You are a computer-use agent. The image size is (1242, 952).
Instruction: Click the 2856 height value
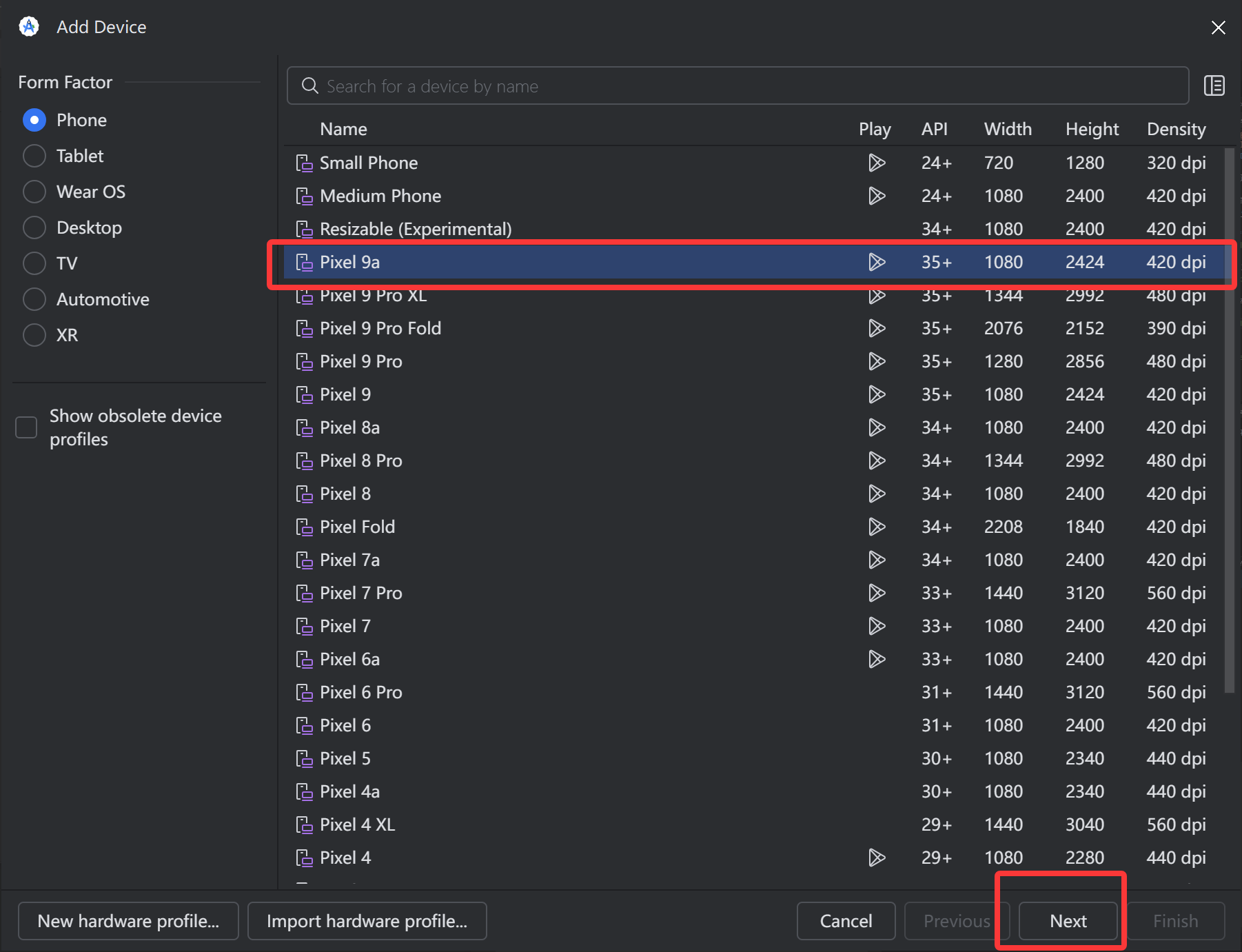pos(1084,361)
